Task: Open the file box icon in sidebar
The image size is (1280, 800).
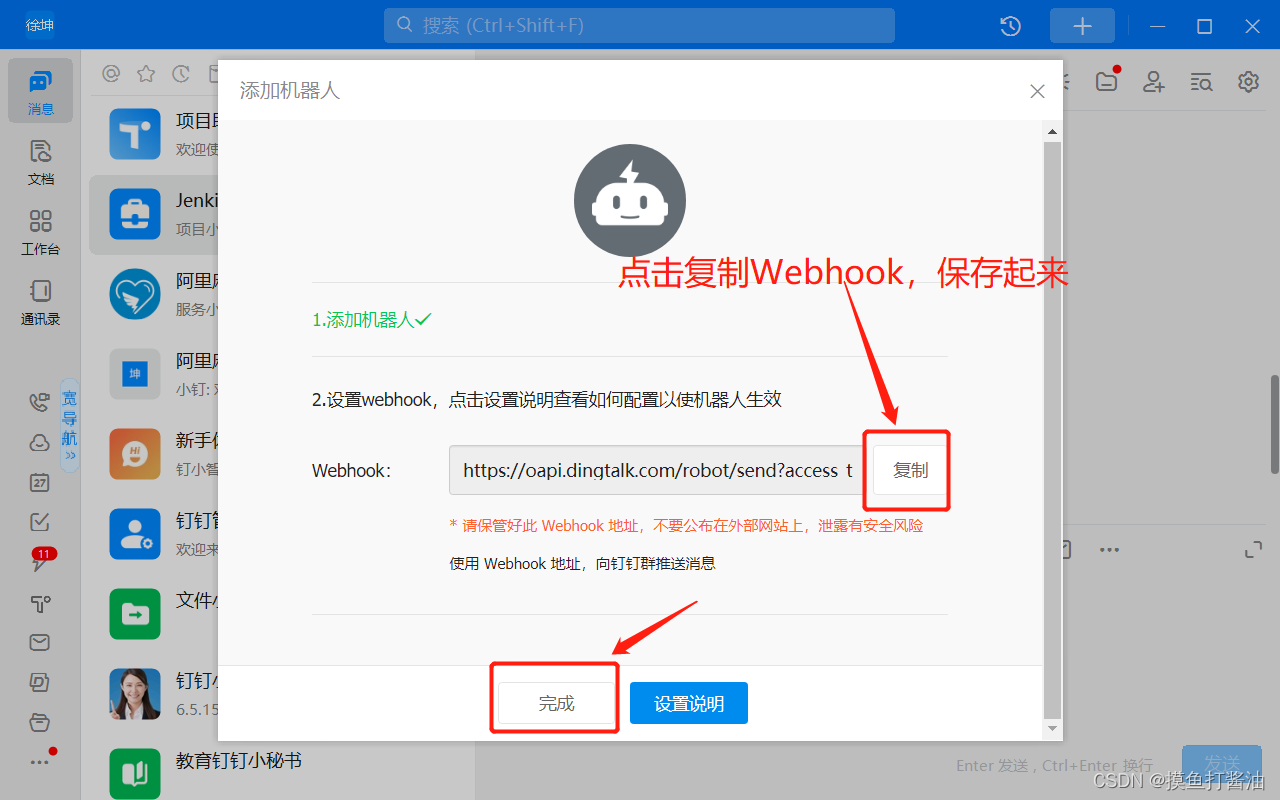Action: pos(40,722)
